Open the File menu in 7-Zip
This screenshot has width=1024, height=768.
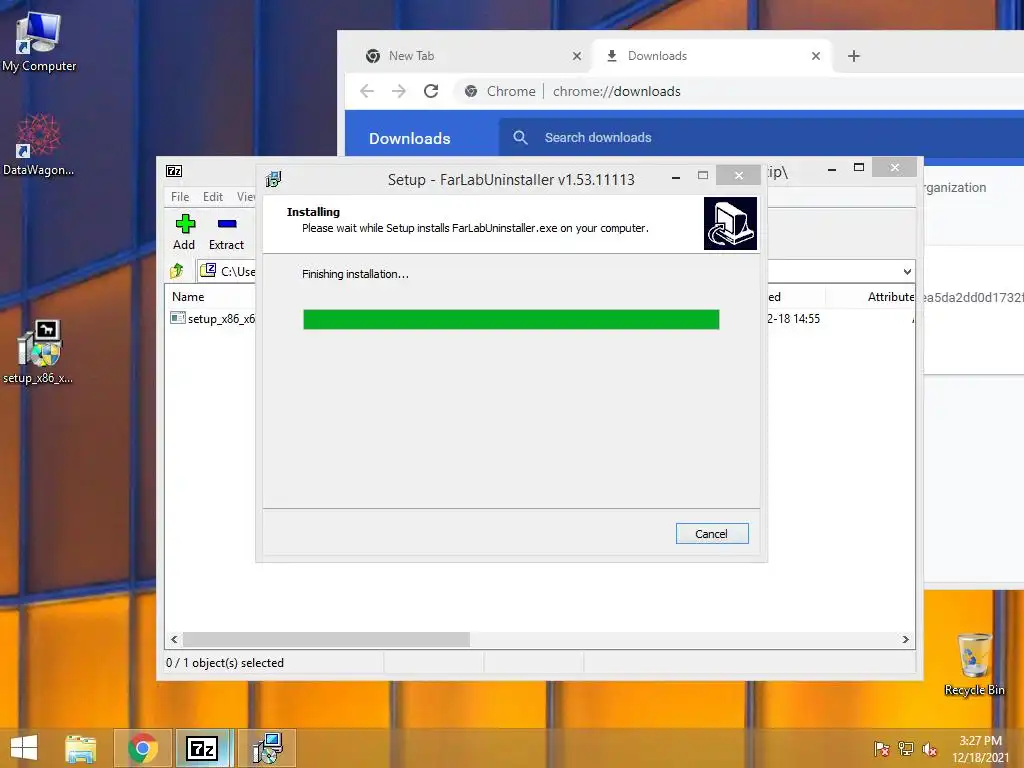(x=180, y=197)
